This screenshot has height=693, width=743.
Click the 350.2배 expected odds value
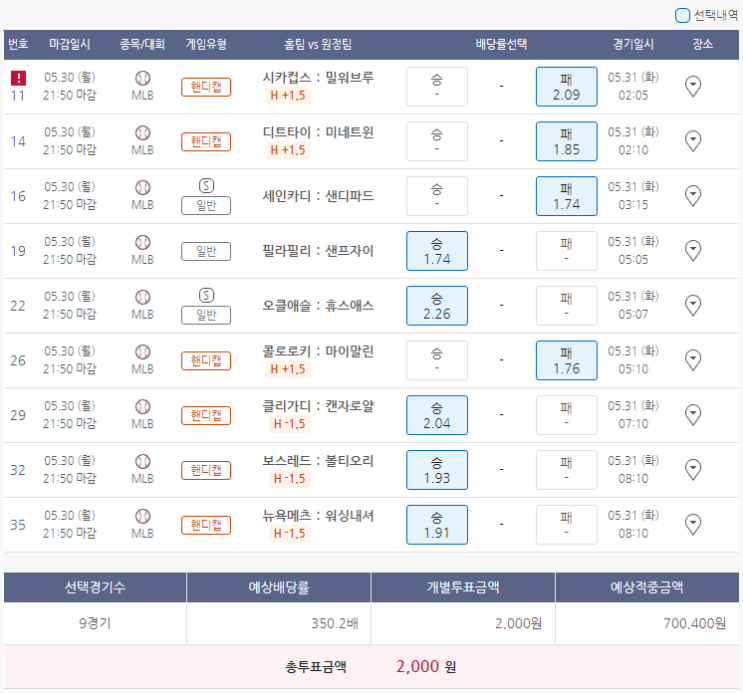pos(335,623)
